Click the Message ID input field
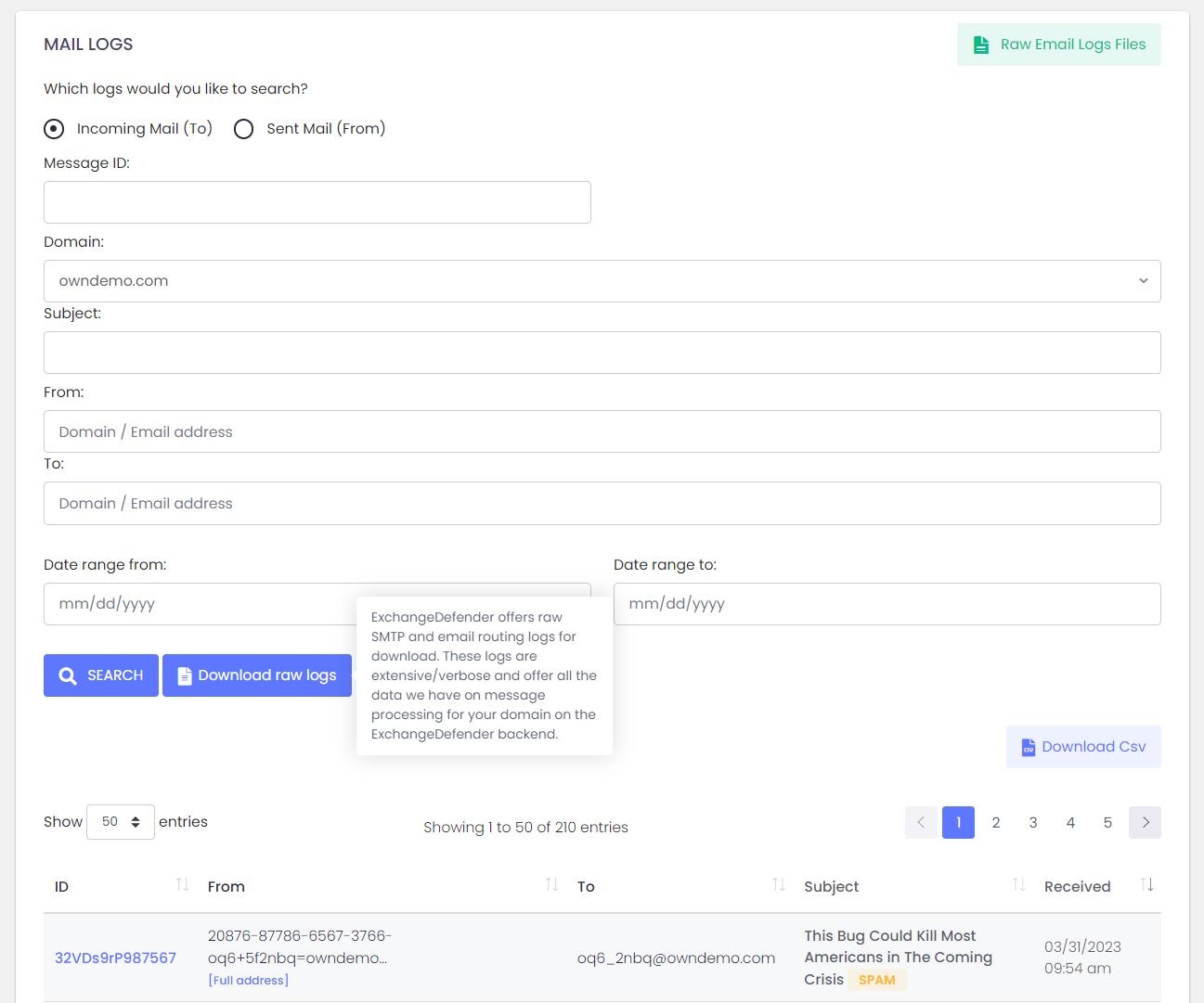The height and width of the screenshot is (1003, 1204). tap(317, 202)
